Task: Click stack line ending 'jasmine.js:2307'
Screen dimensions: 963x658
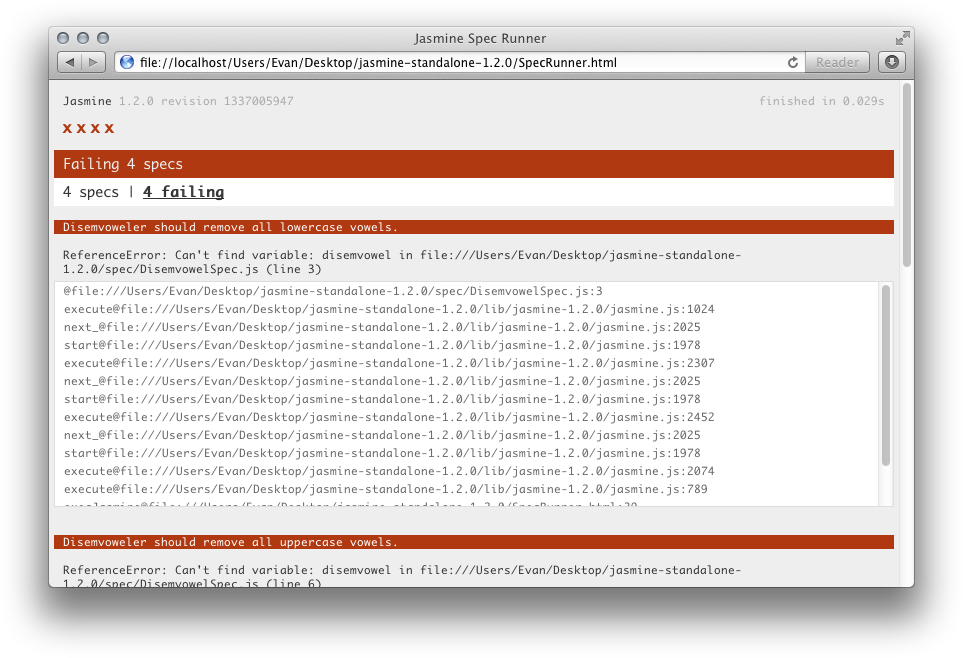Action: [x=389, y=363]
